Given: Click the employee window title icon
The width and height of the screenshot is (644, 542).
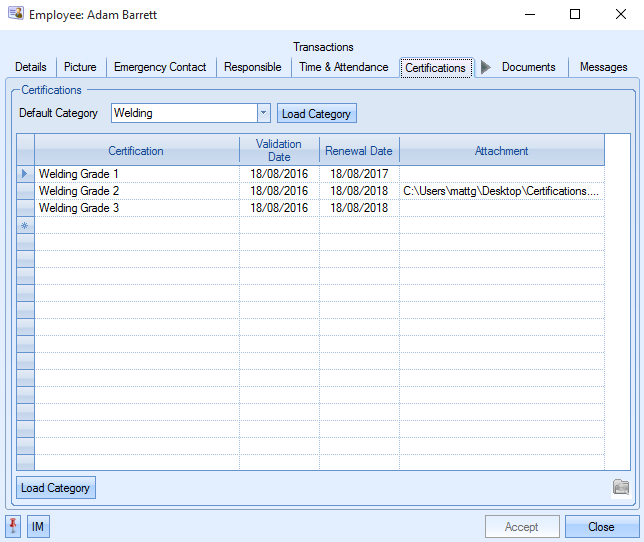Looking at the screenshot, I should 15,15.
